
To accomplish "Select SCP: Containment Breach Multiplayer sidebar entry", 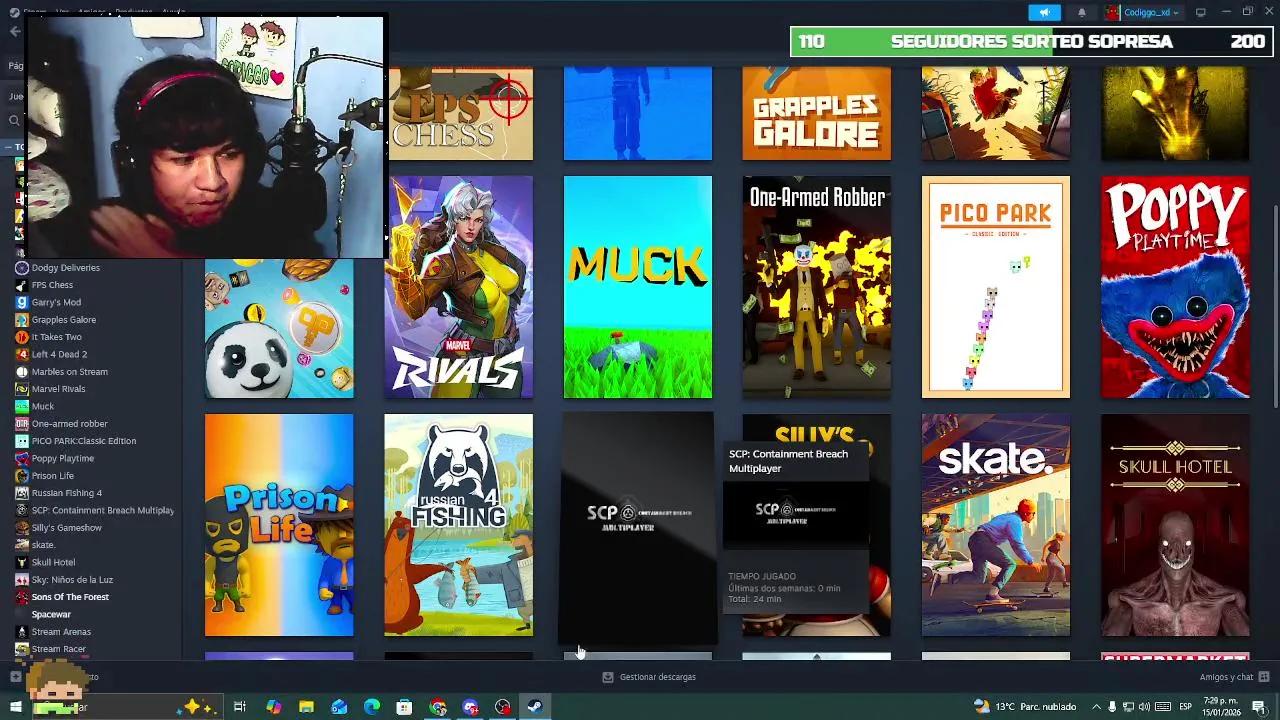I will 102,510.
